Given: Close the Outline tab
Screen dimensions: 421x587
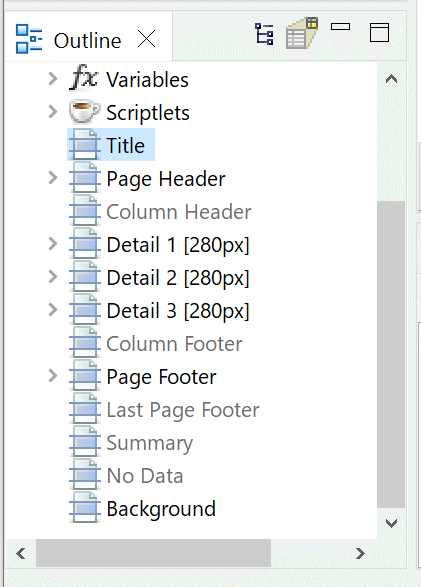Looking at the screenshot, I should click(146, 39).
